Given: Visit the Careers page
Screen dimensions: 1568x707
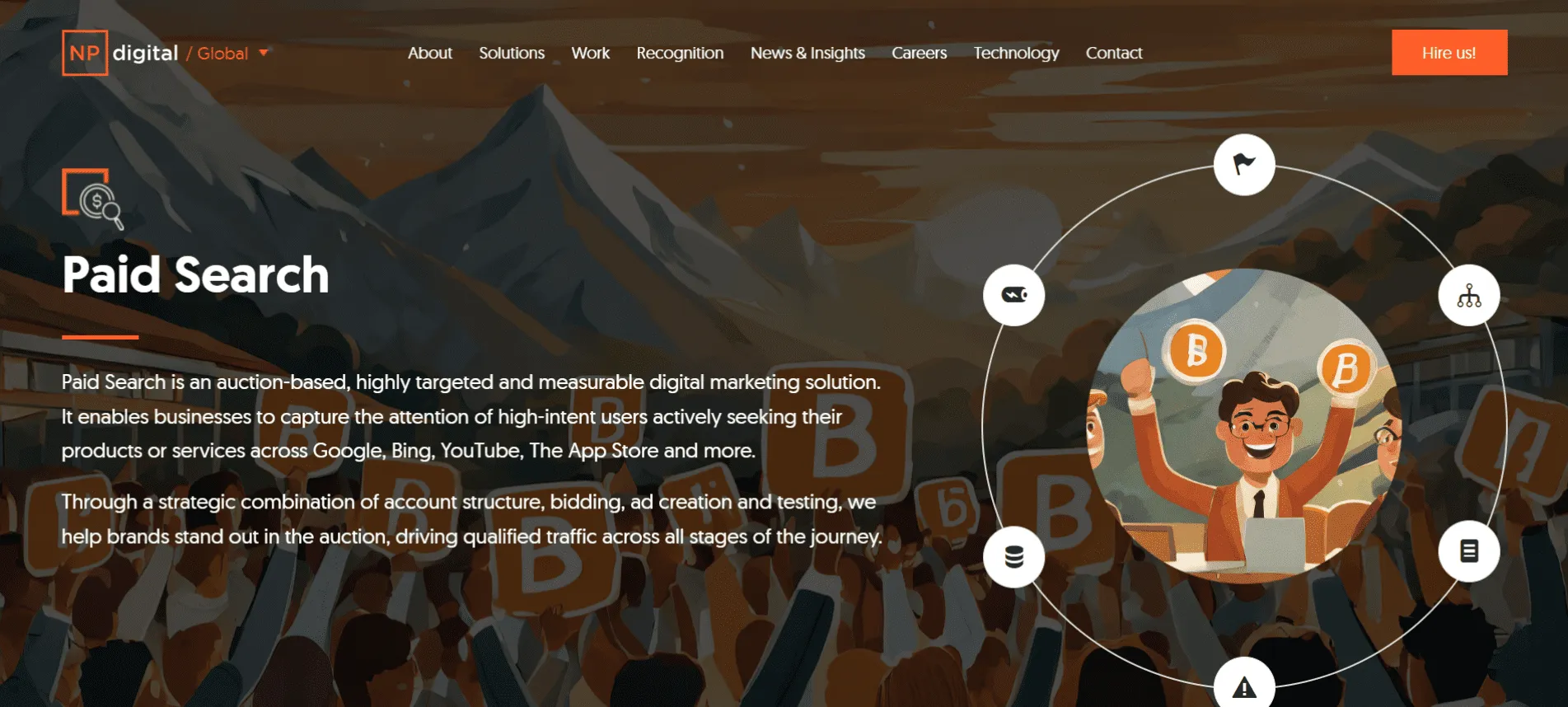Looking at the screenshot, I should (920, 53).
